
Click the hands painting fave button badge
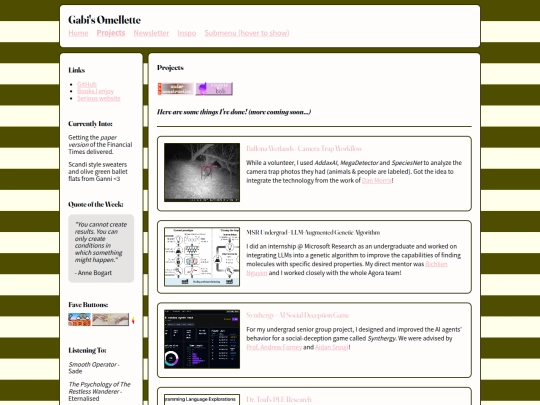tap(111, 319)
